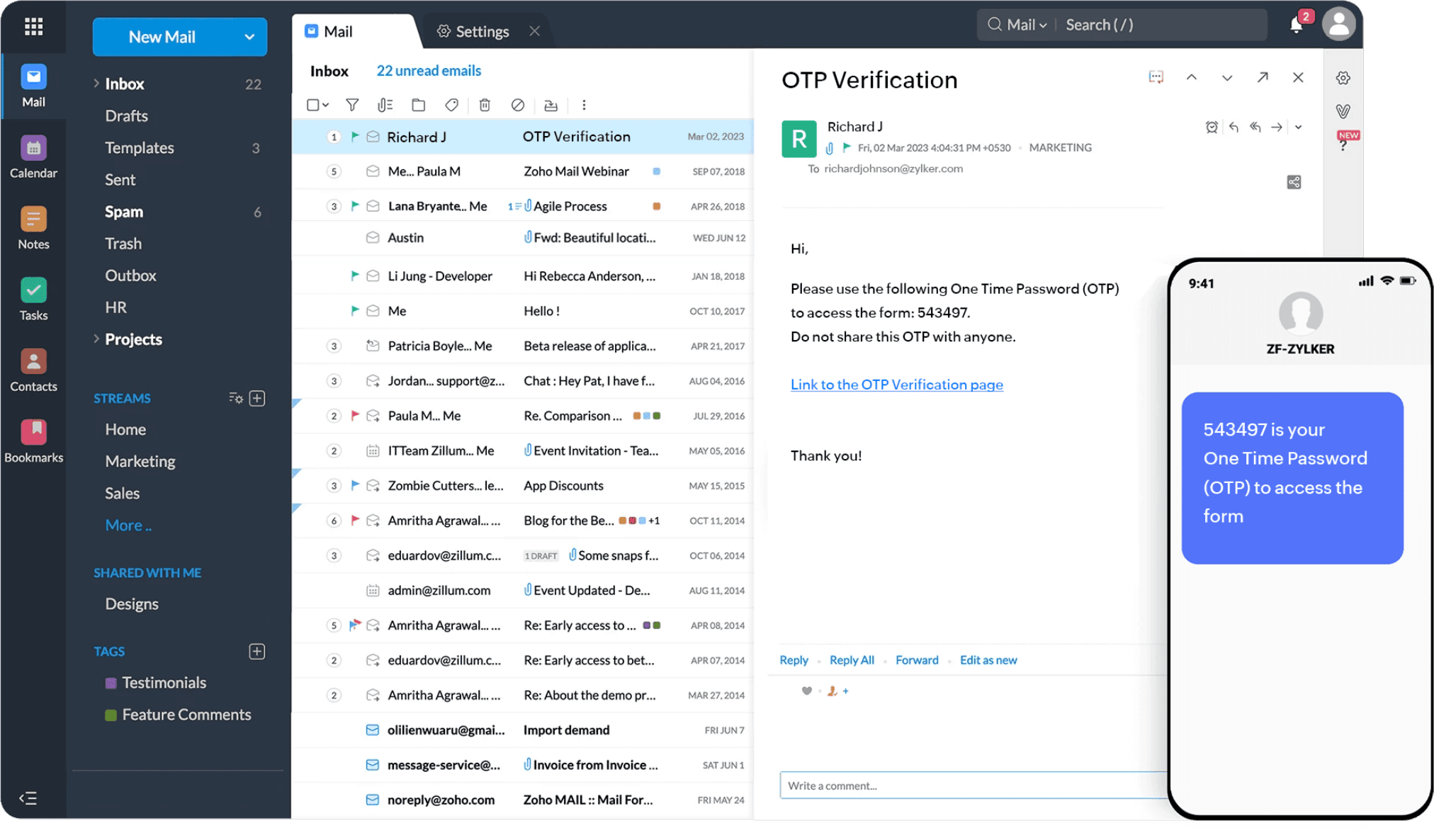Viewport: 1434px width, 840px height.
Task: Click the select-all checkbox
Action: click(x=313, y=105)
